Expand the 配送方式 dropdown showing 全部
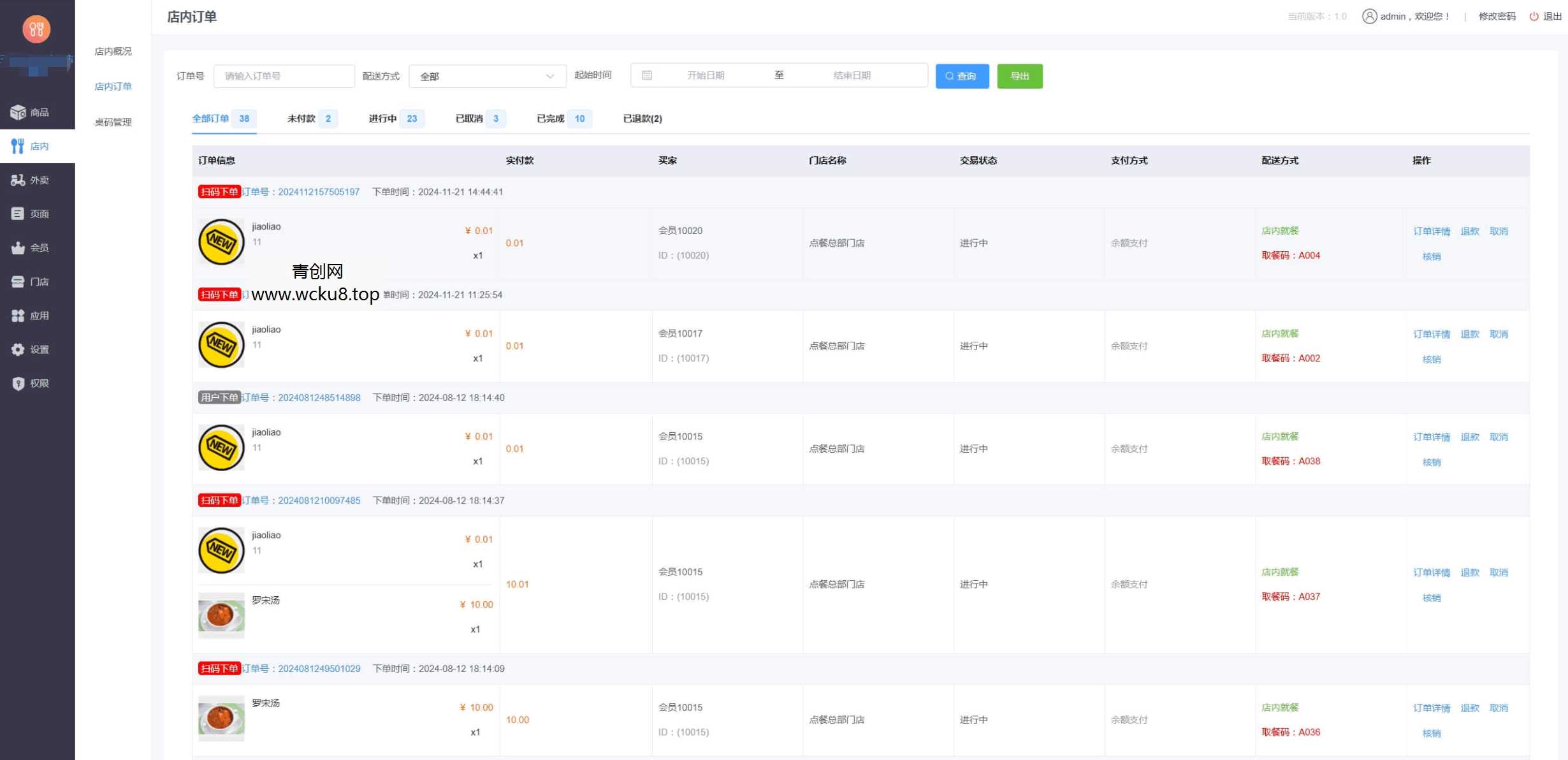The image size is (1568, 760). click(487, 77)
